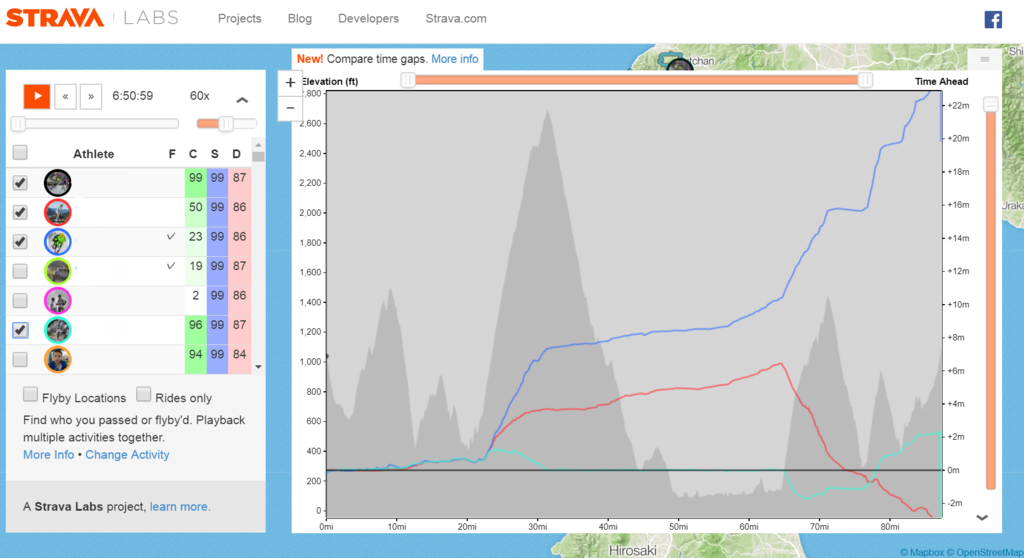This screenshot has height=558, width=1024.
Task: Click the Change Activity link
Action: pos(127,455)
